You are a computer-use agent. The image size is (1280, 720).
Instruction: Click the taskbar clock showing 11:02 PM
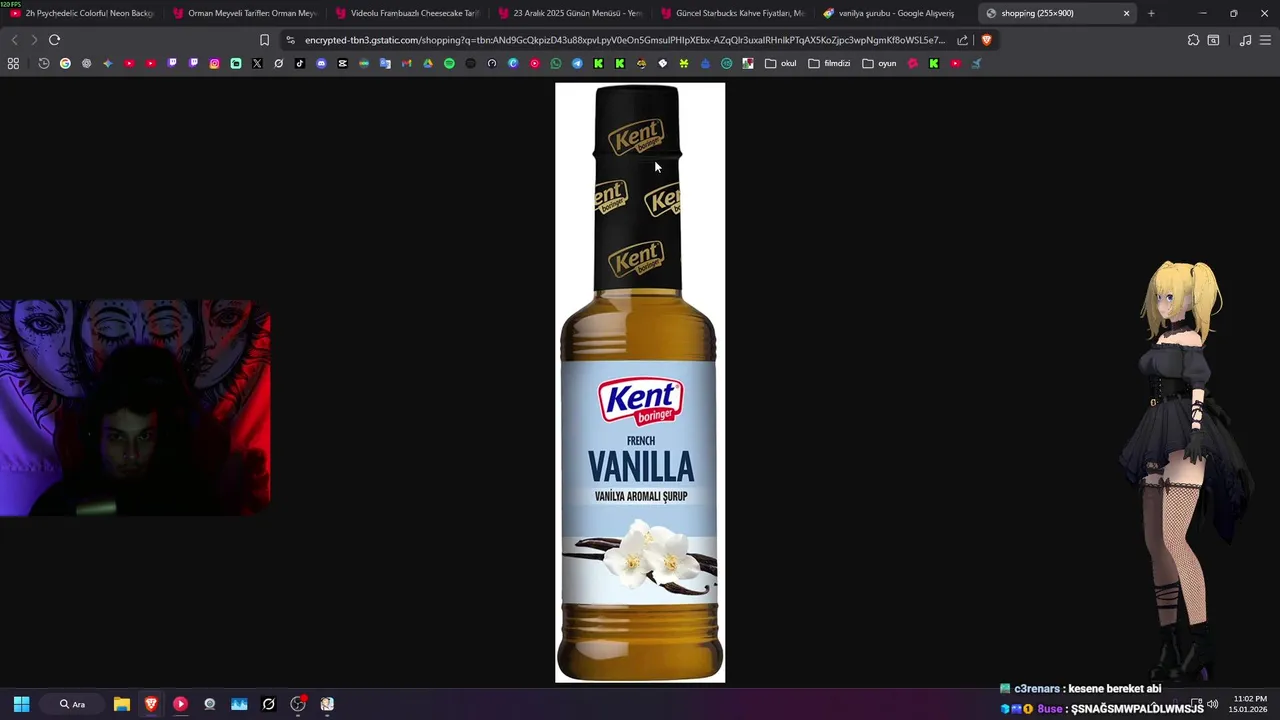[x=1249, y=704]
